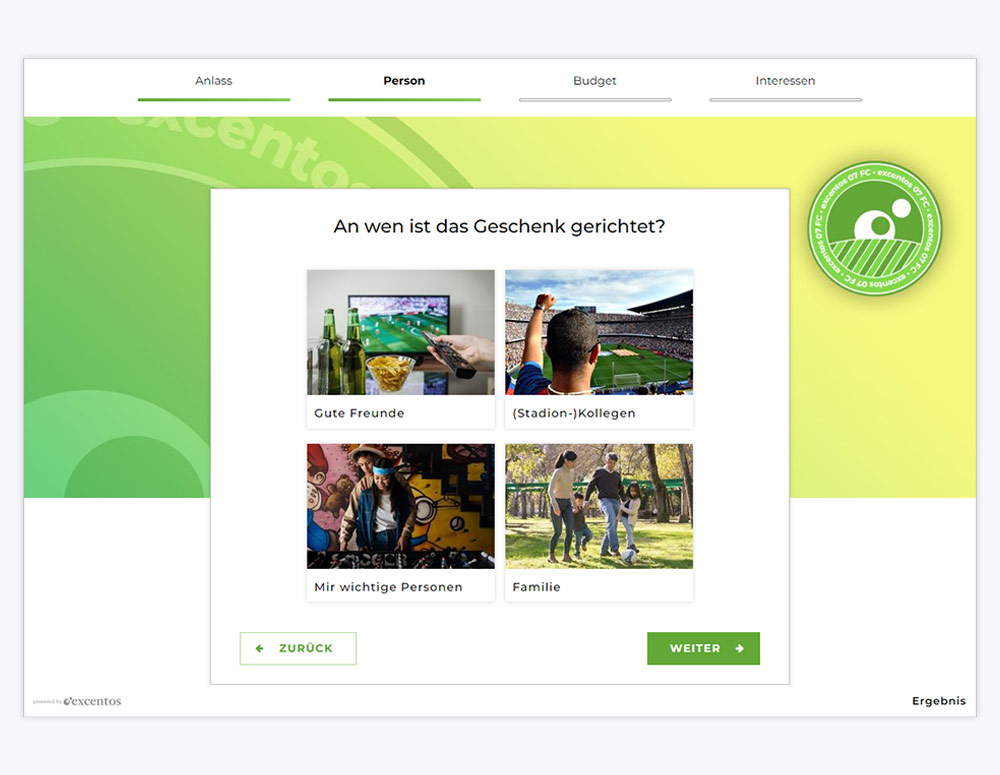Click the question heading An wen ist das Geschenk gerichtet?
The width and height of the screenshot is (1000, 775).
point(499,226)
